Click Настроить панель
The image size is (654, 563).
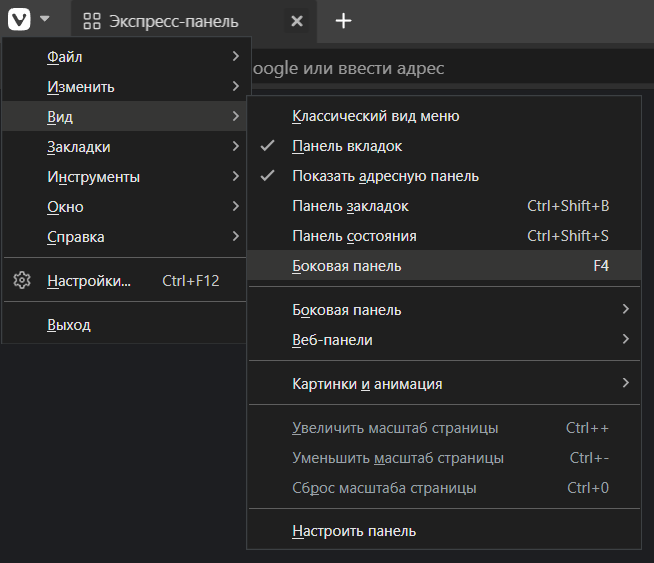[x=354, y=531]
